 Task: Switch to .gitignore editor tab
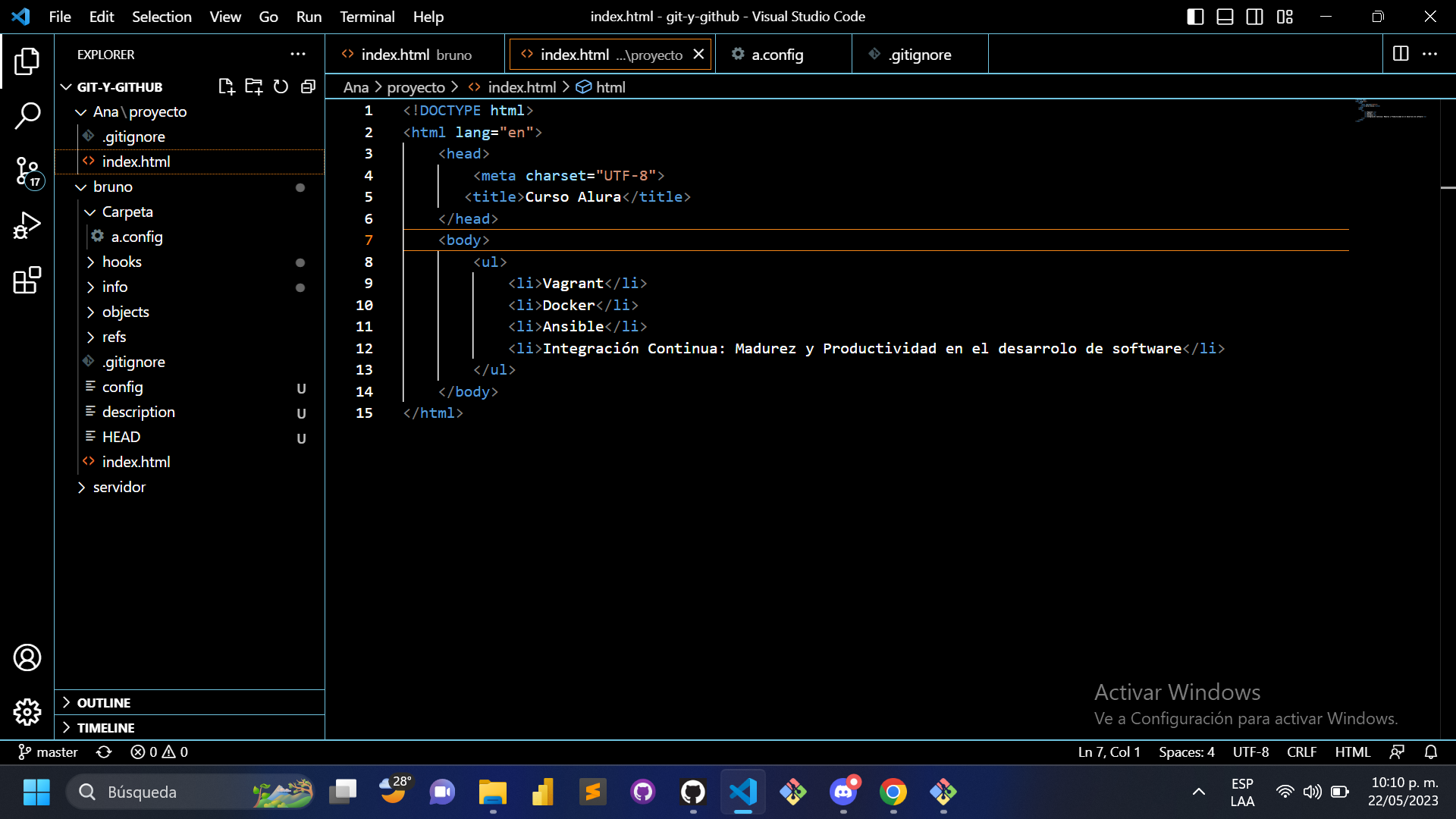tap(920, 54)
